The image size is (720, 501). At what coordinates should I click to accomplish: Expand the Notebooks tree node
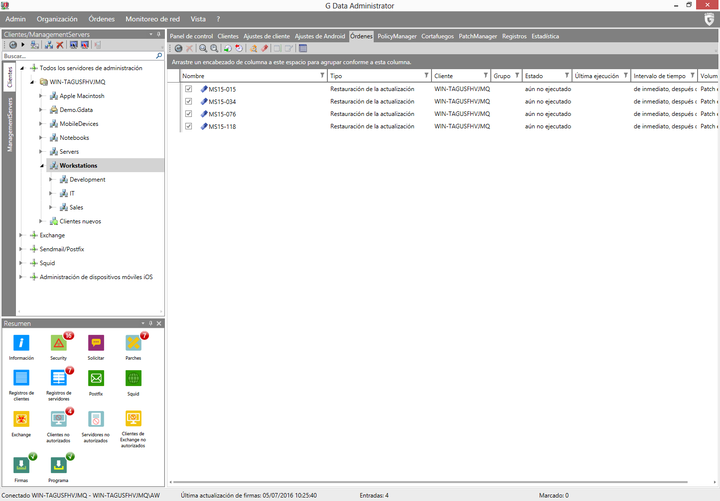point(41,138)
